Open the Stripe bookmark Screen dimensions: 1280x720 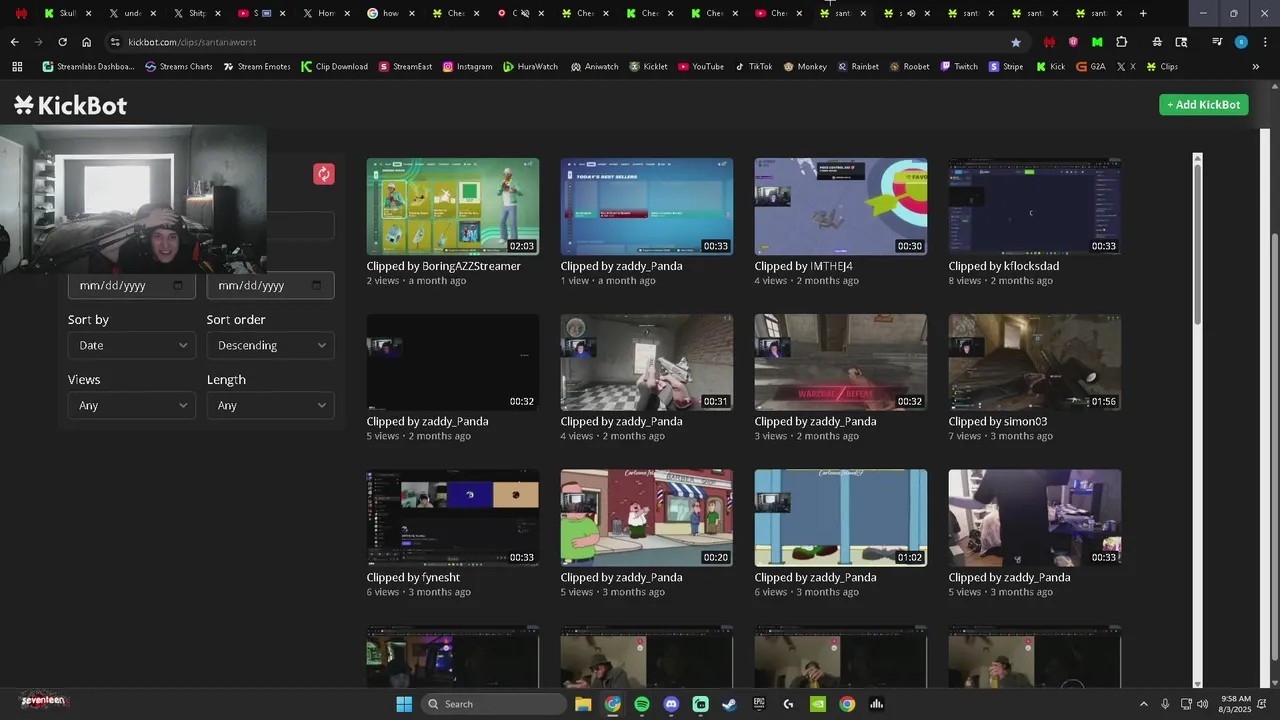[x=1007, y=66]
